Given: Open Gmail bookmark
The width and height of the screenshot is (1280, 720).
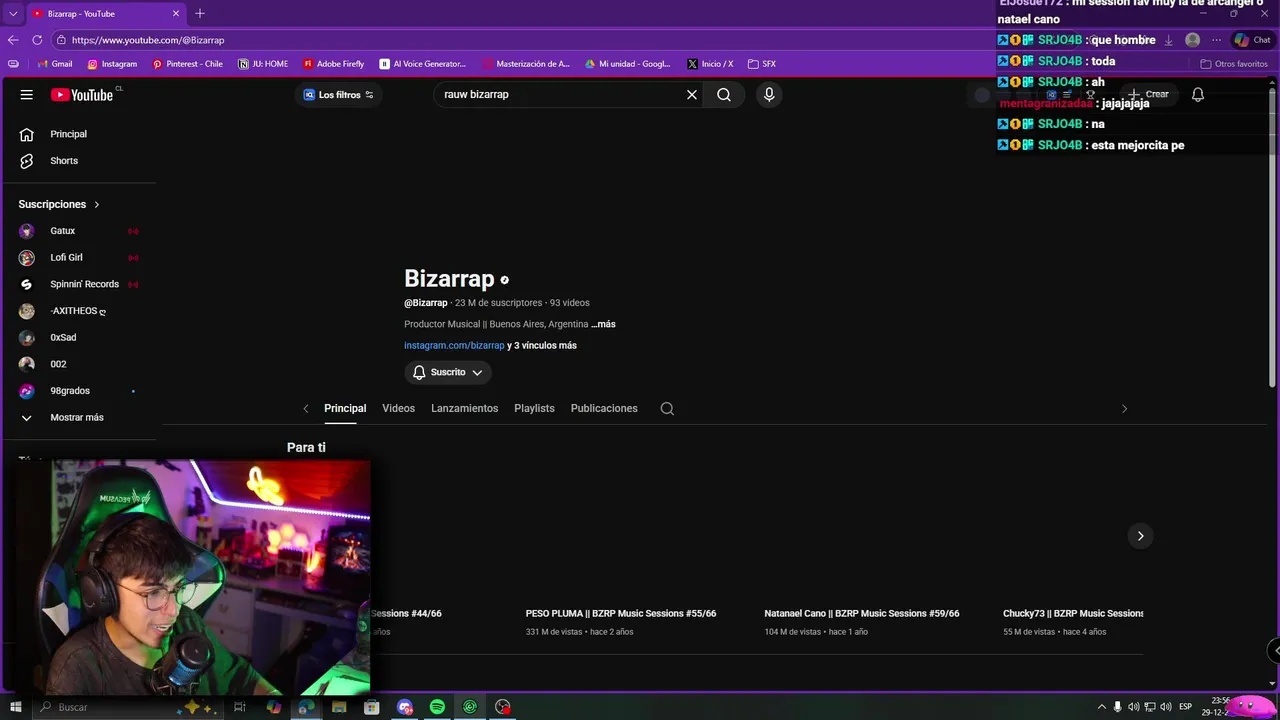Looking at the screenshot, I should tap(54, 64).
